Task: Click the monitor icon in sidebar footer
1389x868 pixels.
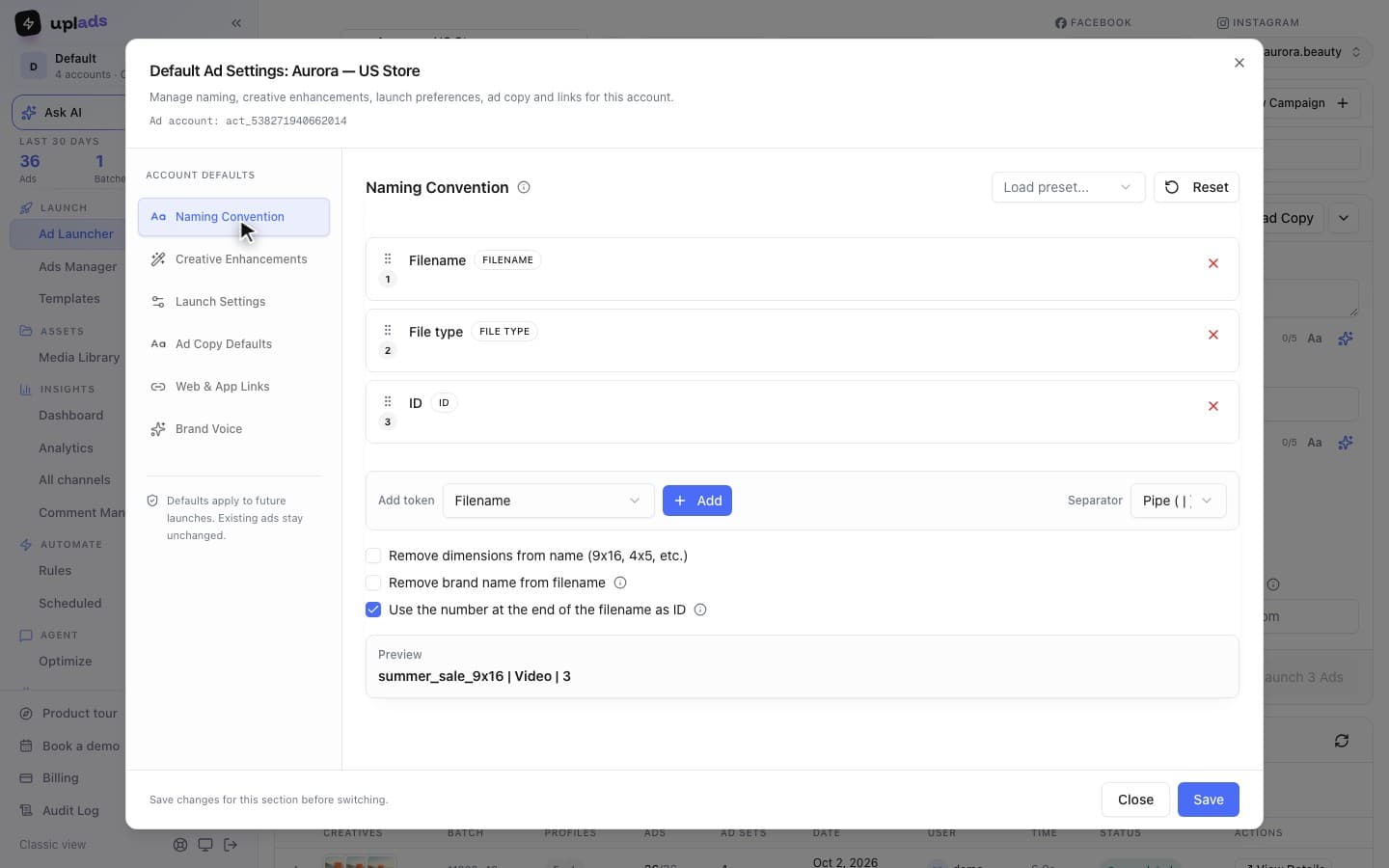Action: pos(205,845)
